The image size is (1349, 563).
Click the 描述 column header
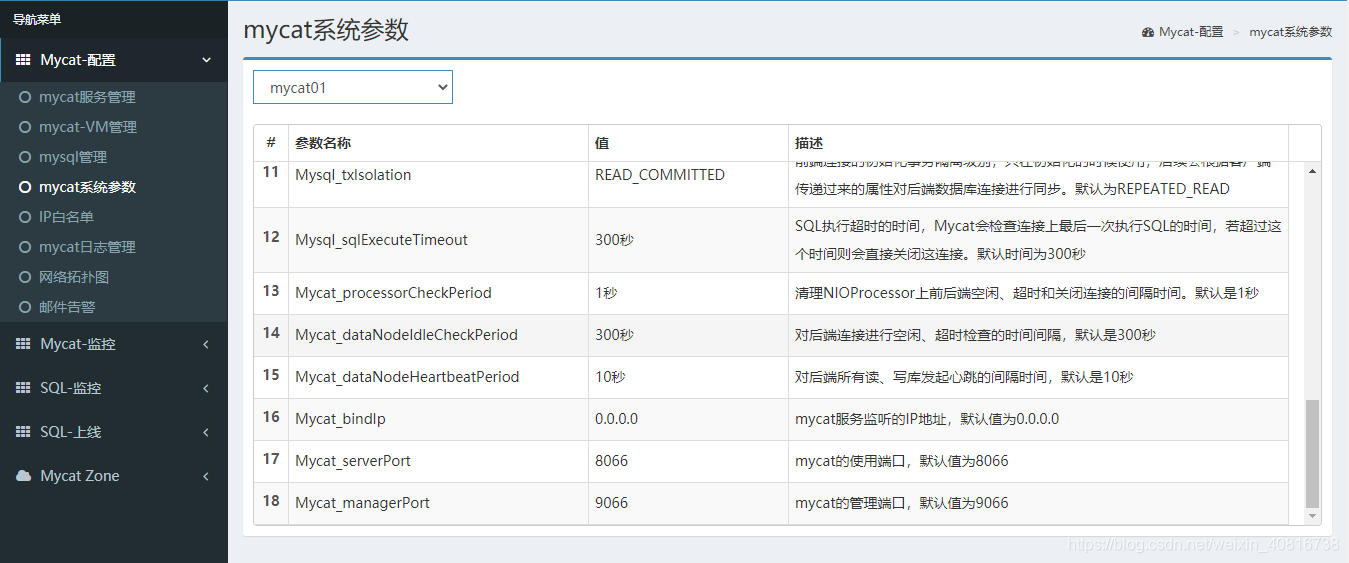1038,143
